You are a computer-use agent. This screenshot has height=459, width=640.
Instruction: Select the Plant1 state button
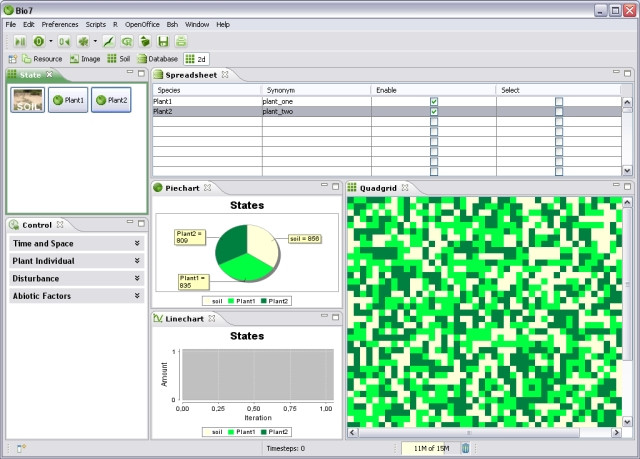[x=69, y=100]
